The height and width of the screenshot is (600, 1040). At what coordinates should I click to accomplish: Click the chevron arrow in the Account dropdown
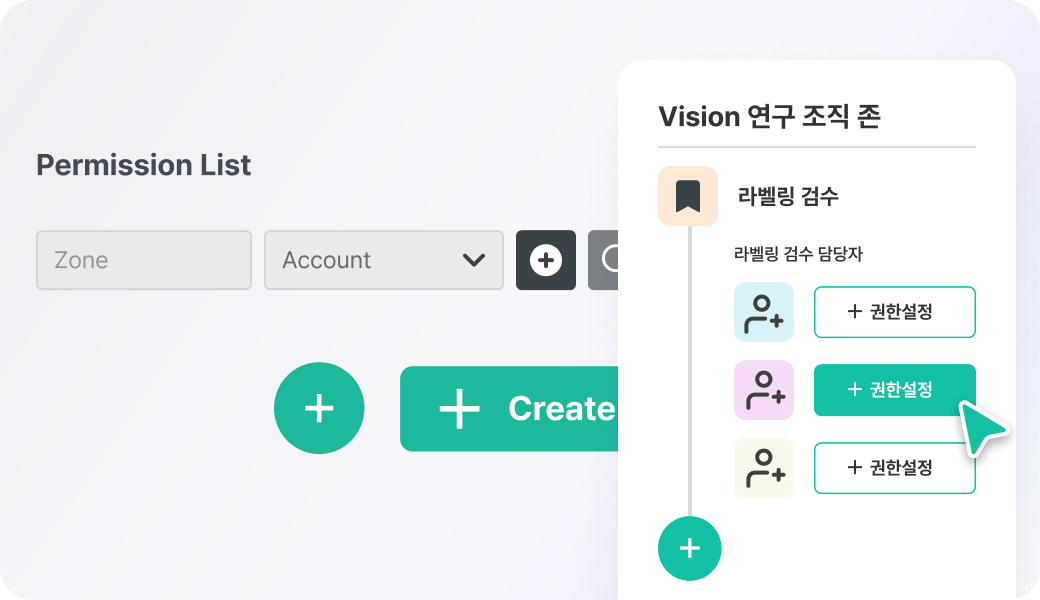coord(474,260)
